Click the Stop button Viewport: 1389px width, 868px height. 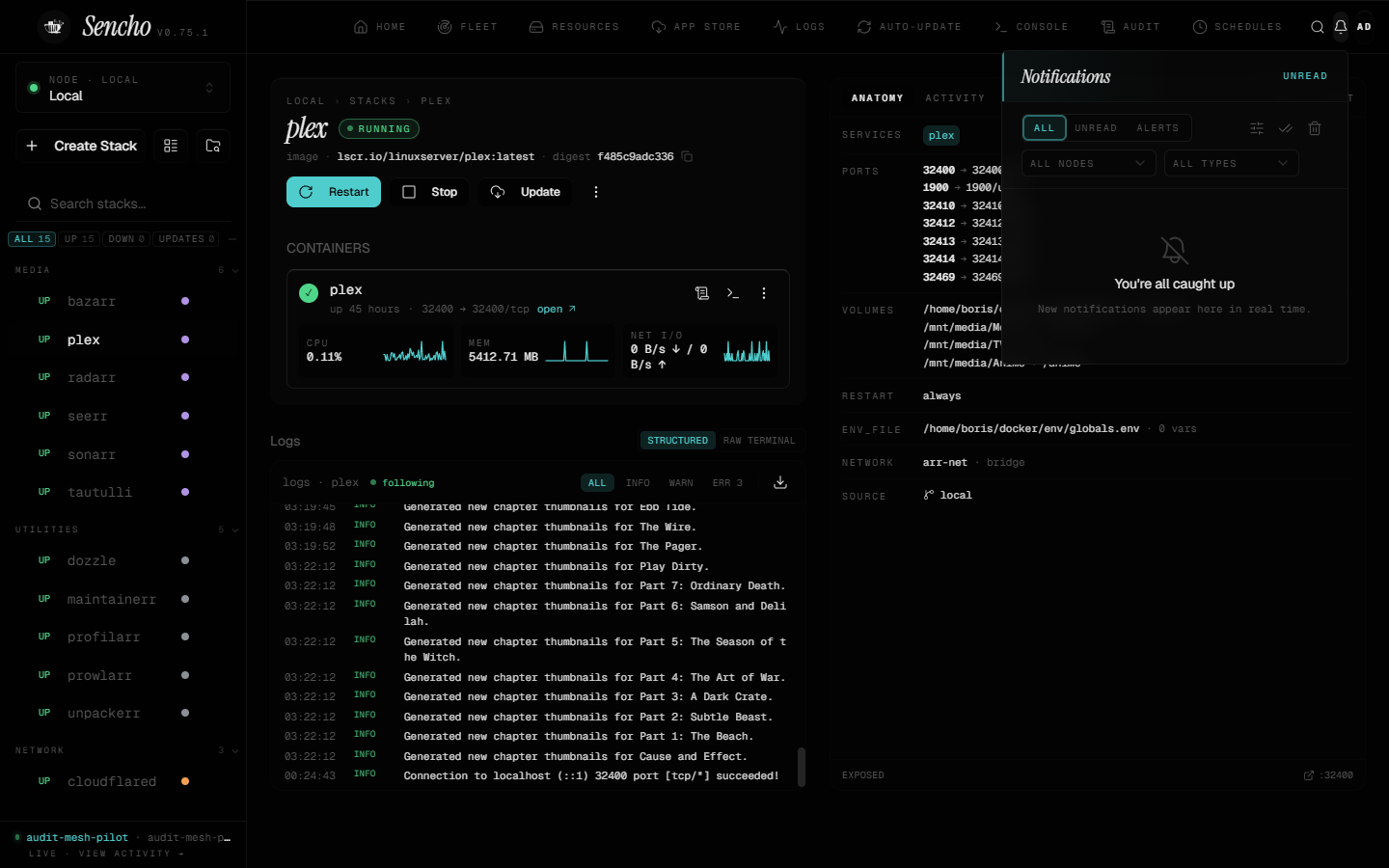coord(430,192)
